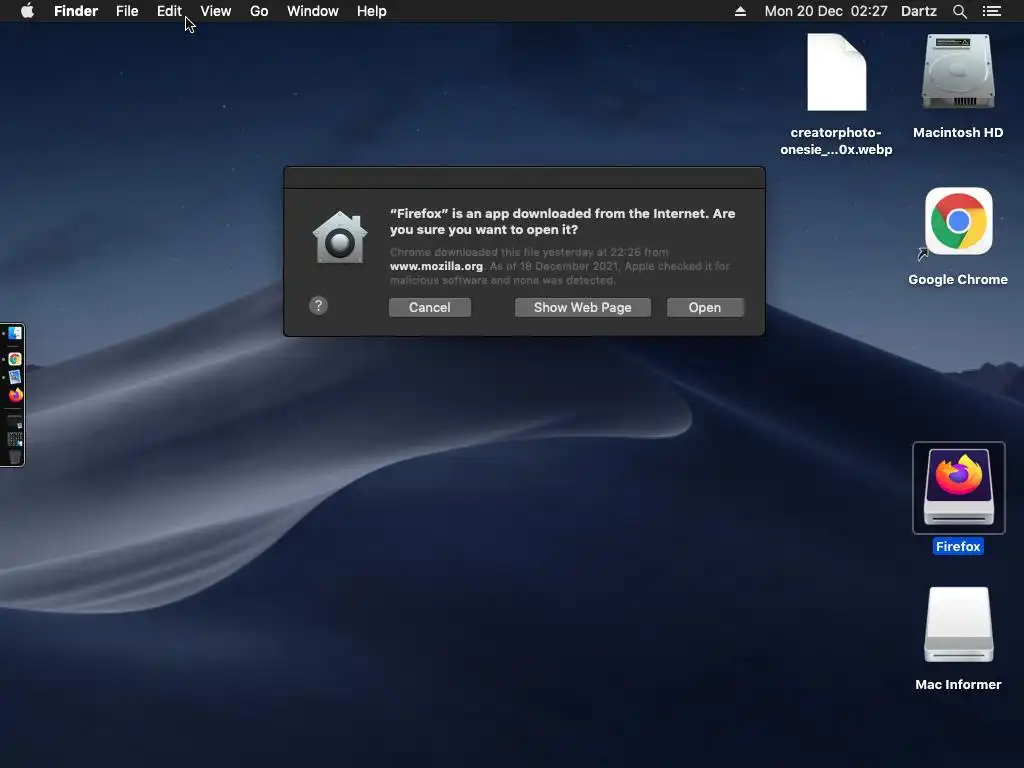
Task: Open the Go menu
Action: click(x=259, y=11)
